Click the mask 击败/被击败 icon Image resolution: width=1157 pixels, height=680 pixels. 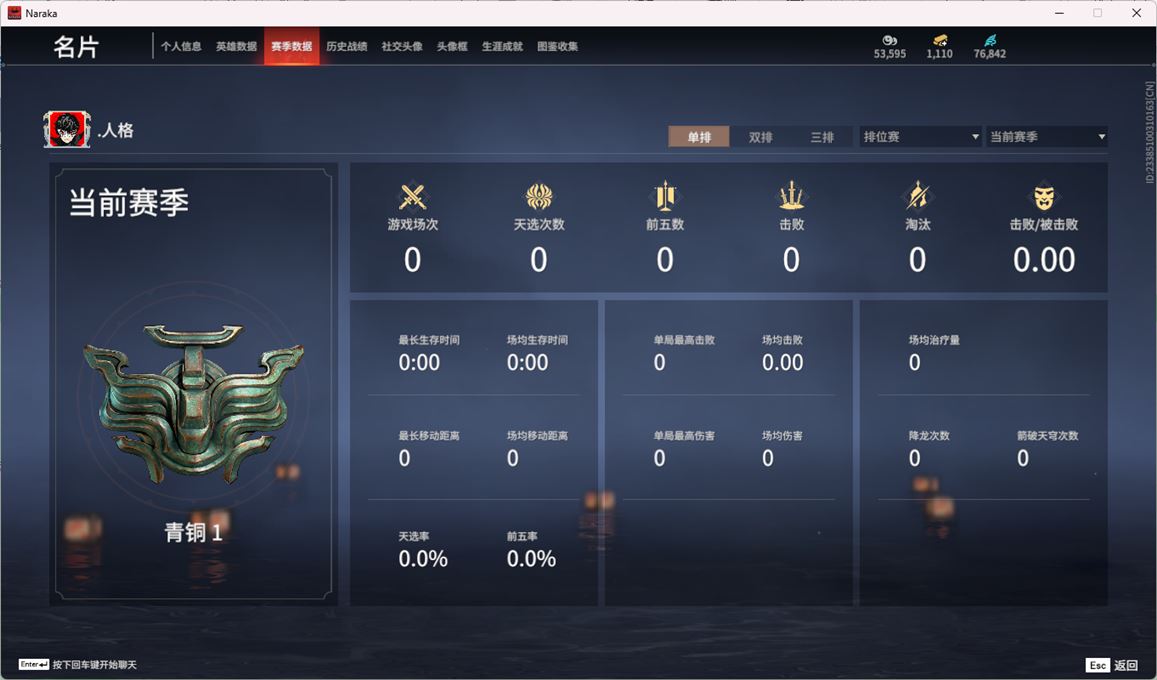(1043, 197)
